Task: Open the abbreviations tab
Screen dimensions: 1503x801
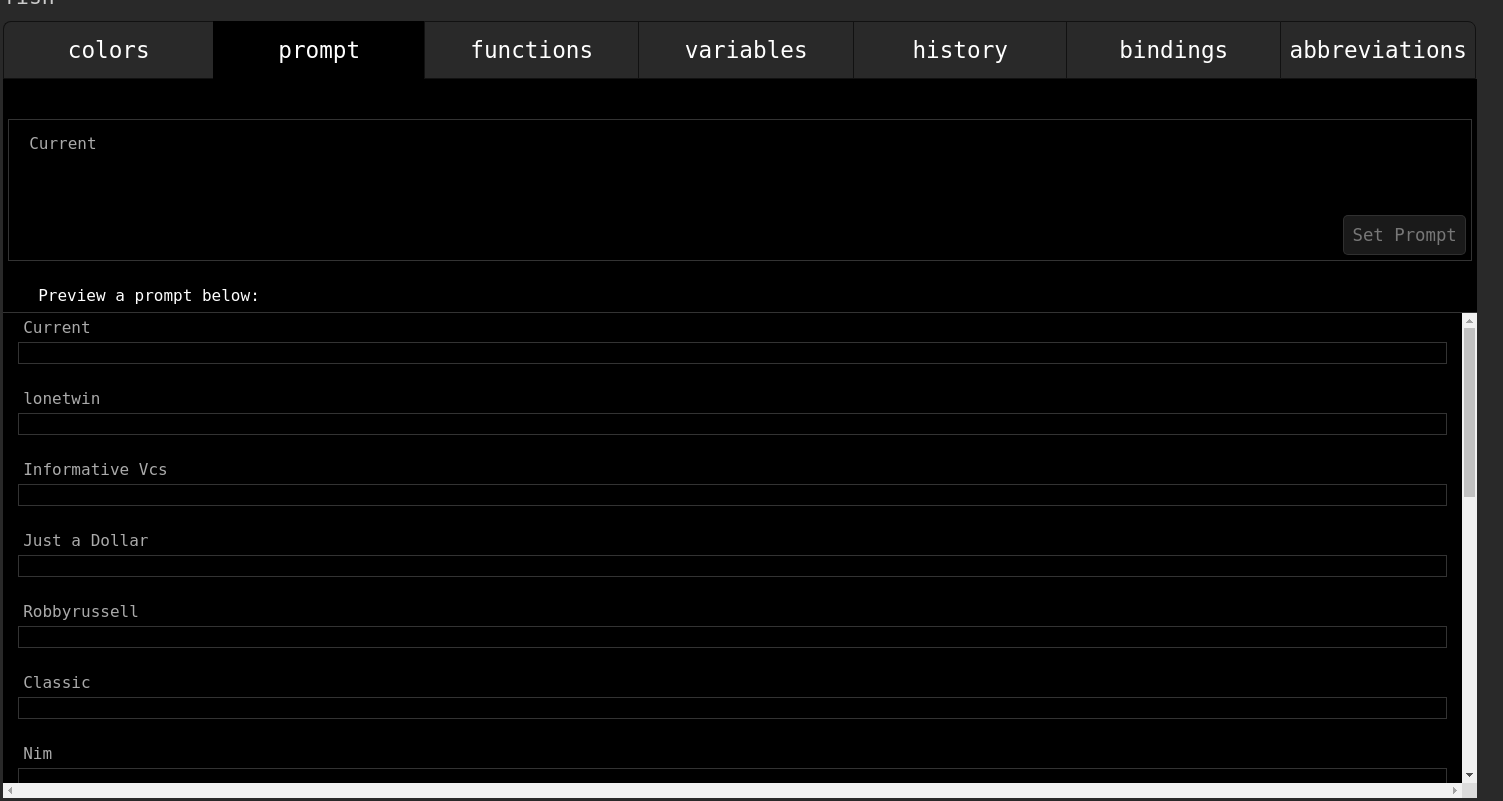Action: coord(1378,50)
